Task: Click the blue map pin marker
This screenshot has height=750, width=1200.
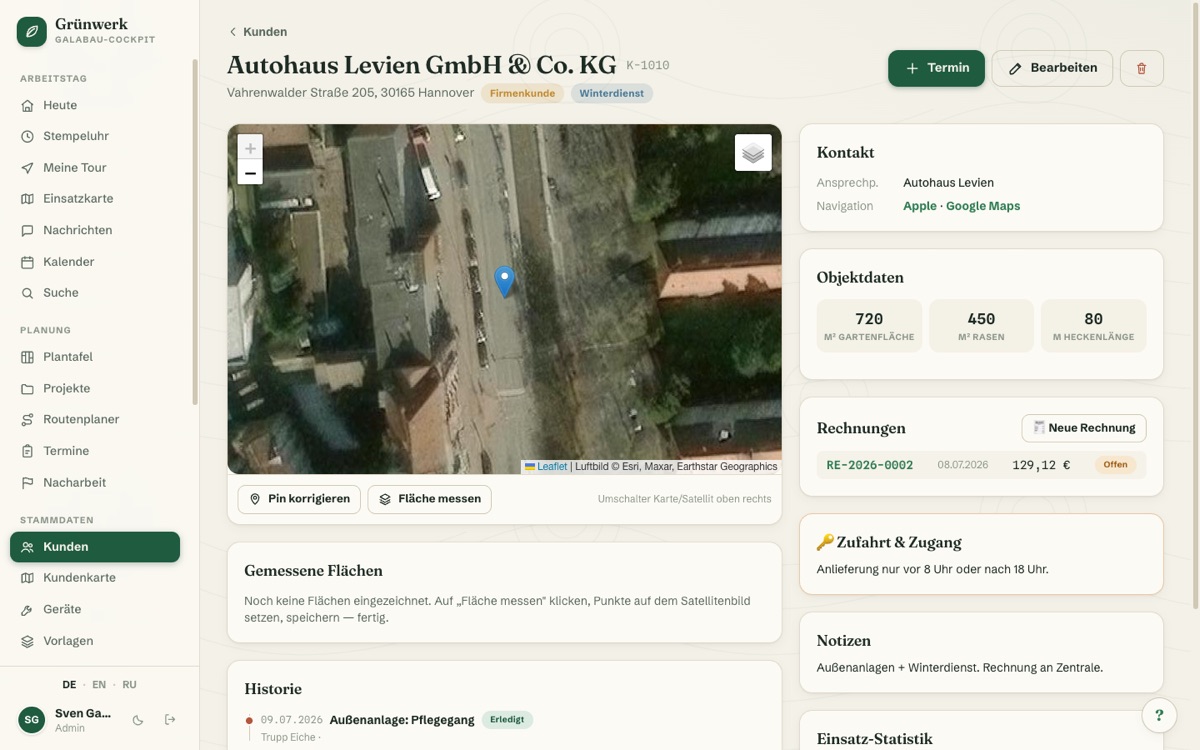Action: pos(505,281)
